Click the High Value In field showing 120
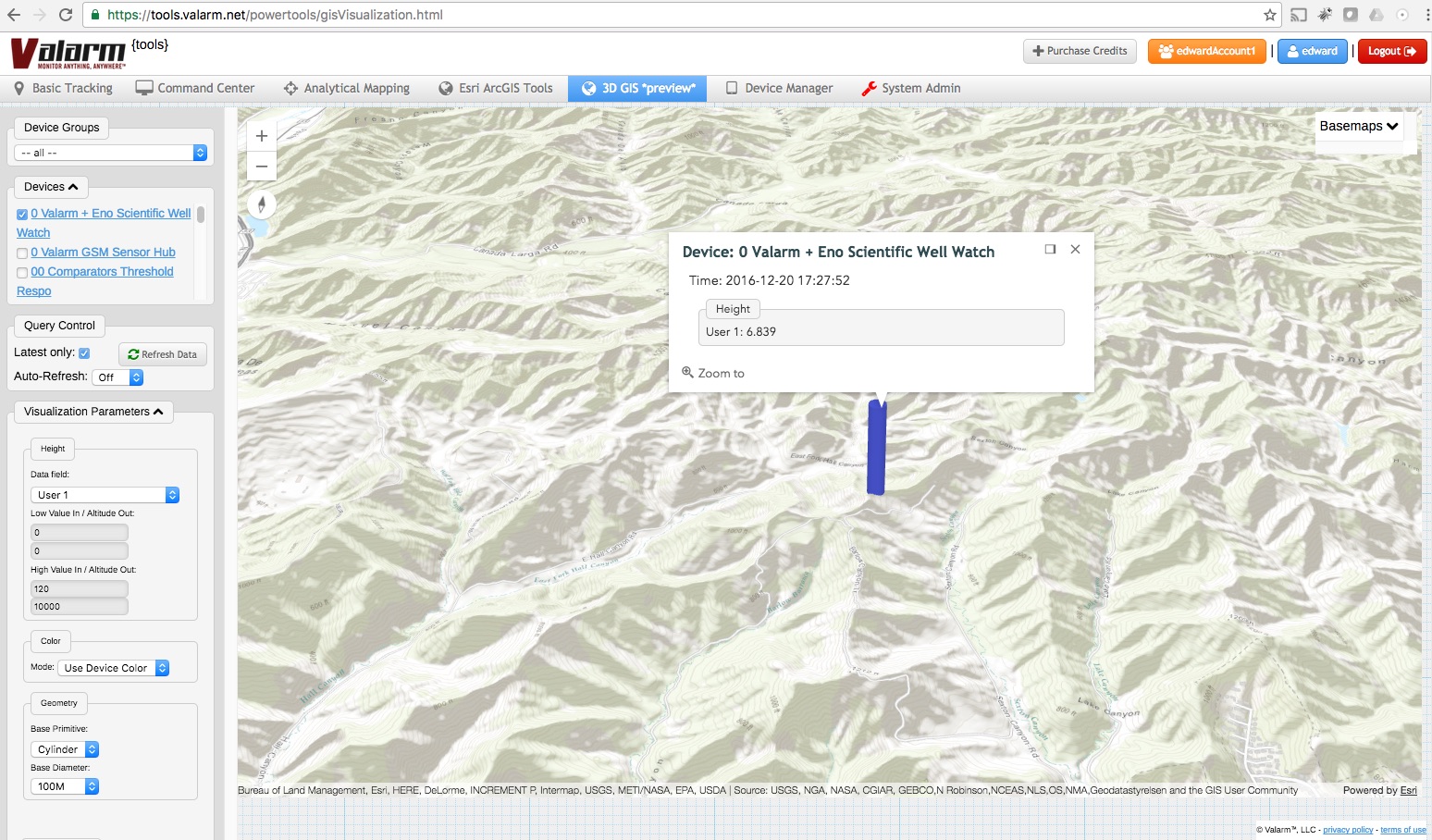1432x840 pixels. pos(79,587)
